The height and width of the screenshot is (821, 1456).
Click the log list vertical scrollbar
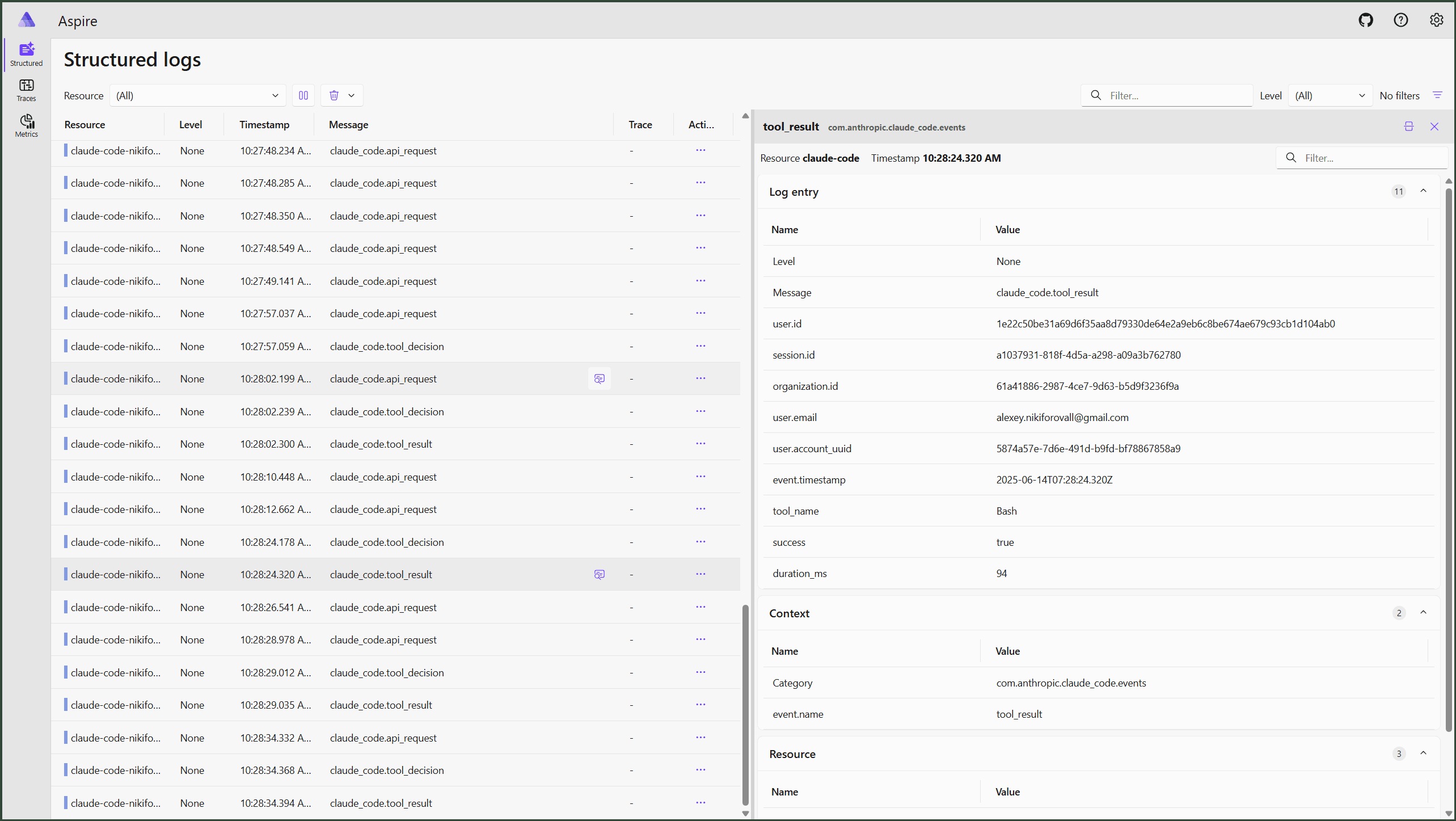[745, 705]
